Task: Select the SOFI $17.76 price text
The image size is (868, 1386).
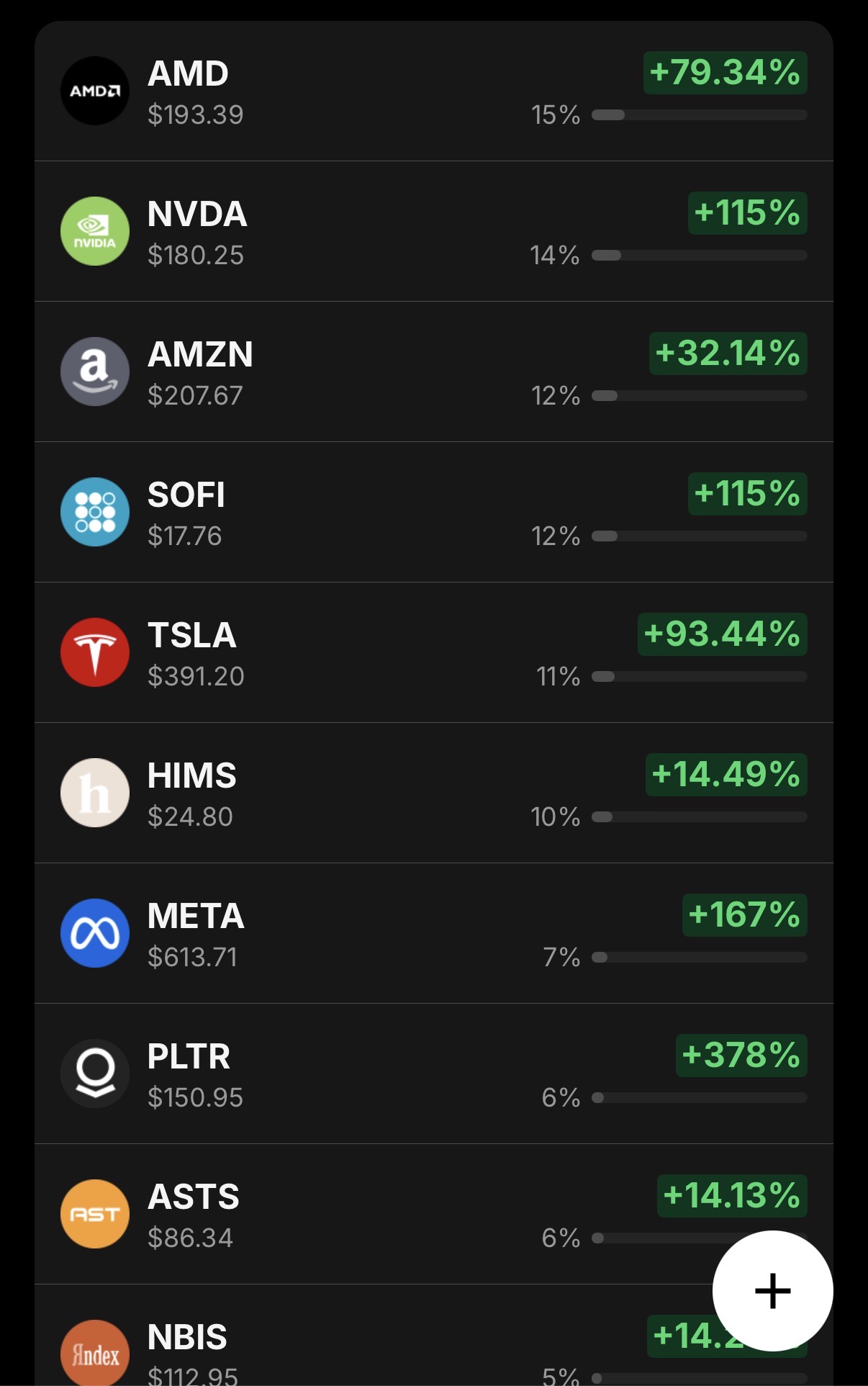Action: tap(185, 536)
